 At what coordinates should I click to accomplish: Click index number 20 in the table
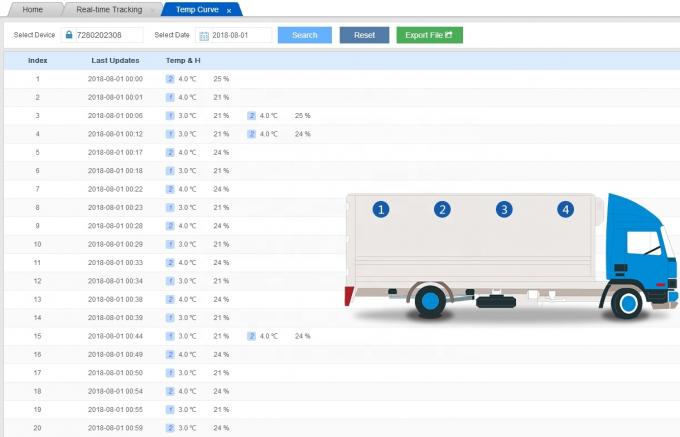pyautogui.click(x=38, y=427)
